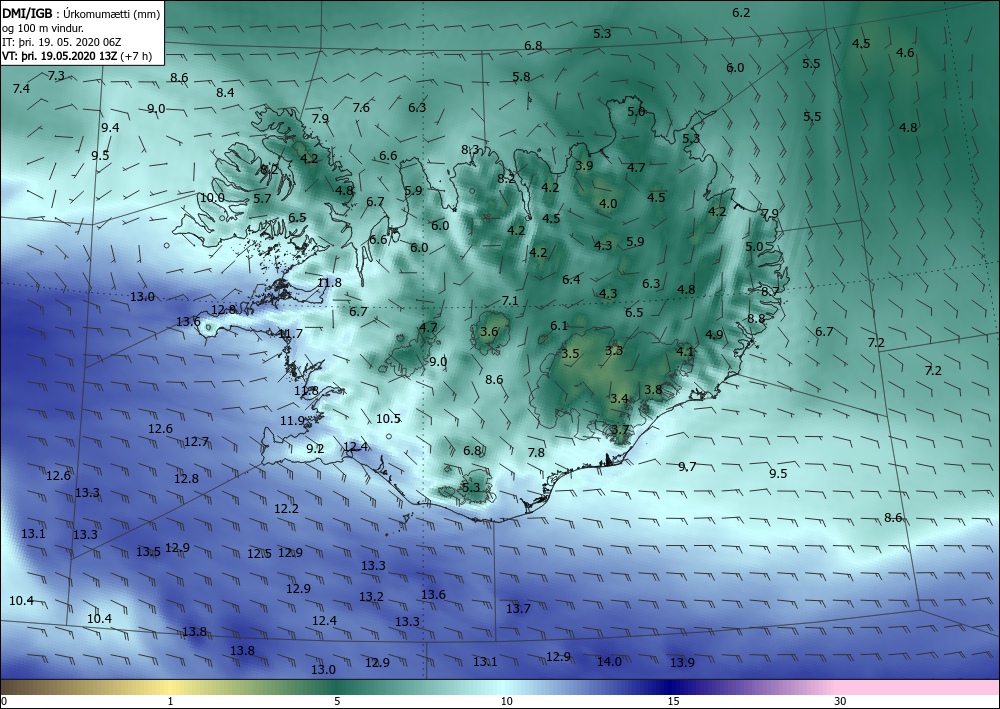This screenshot has height=709, width=1000.
Task: Click the 'og 100 m vindur.' legend line
Action: click(x=43, y=28)
